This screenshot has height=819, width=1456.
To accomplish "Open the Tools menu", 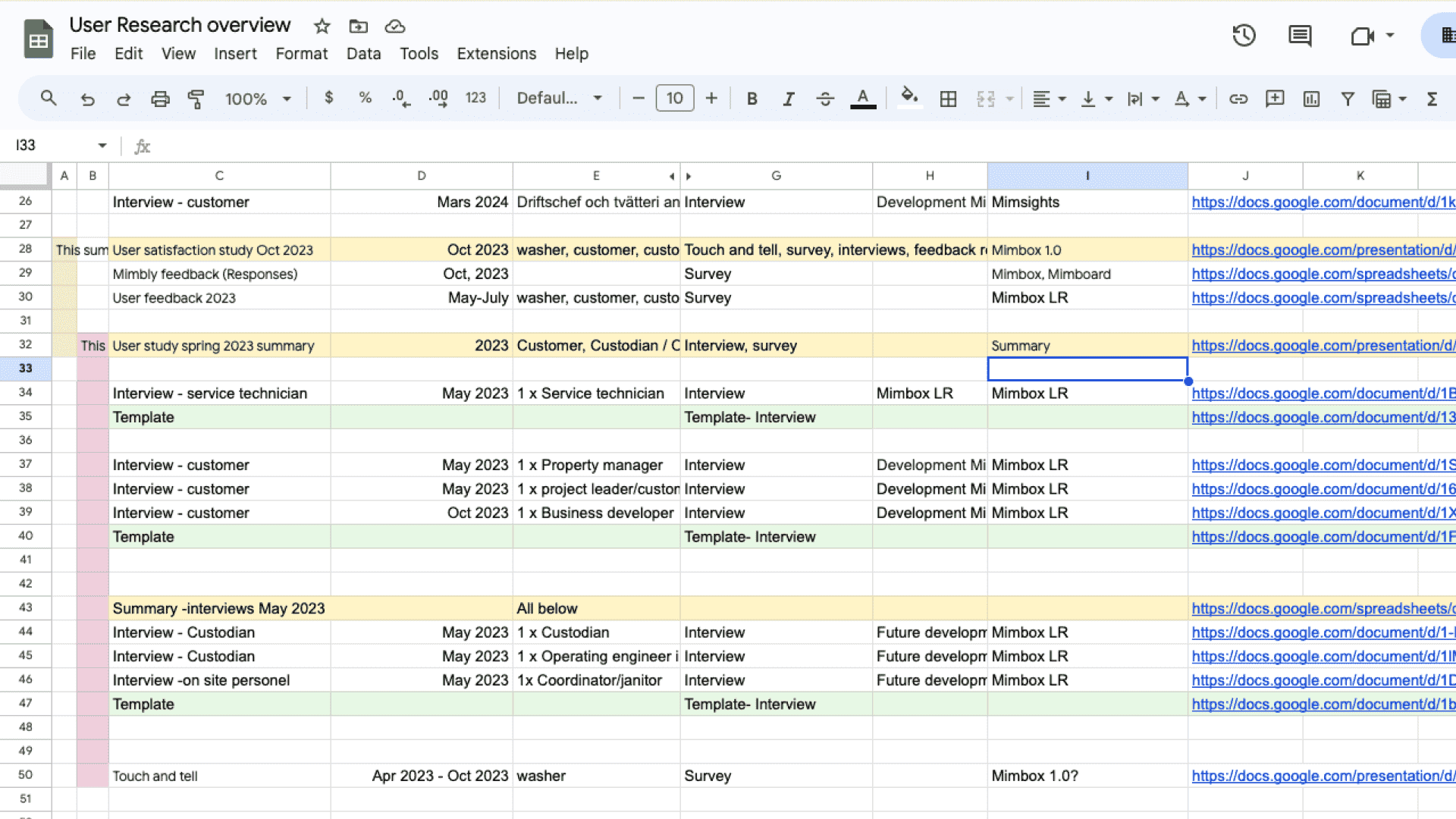I will click(x=419, y=54).
